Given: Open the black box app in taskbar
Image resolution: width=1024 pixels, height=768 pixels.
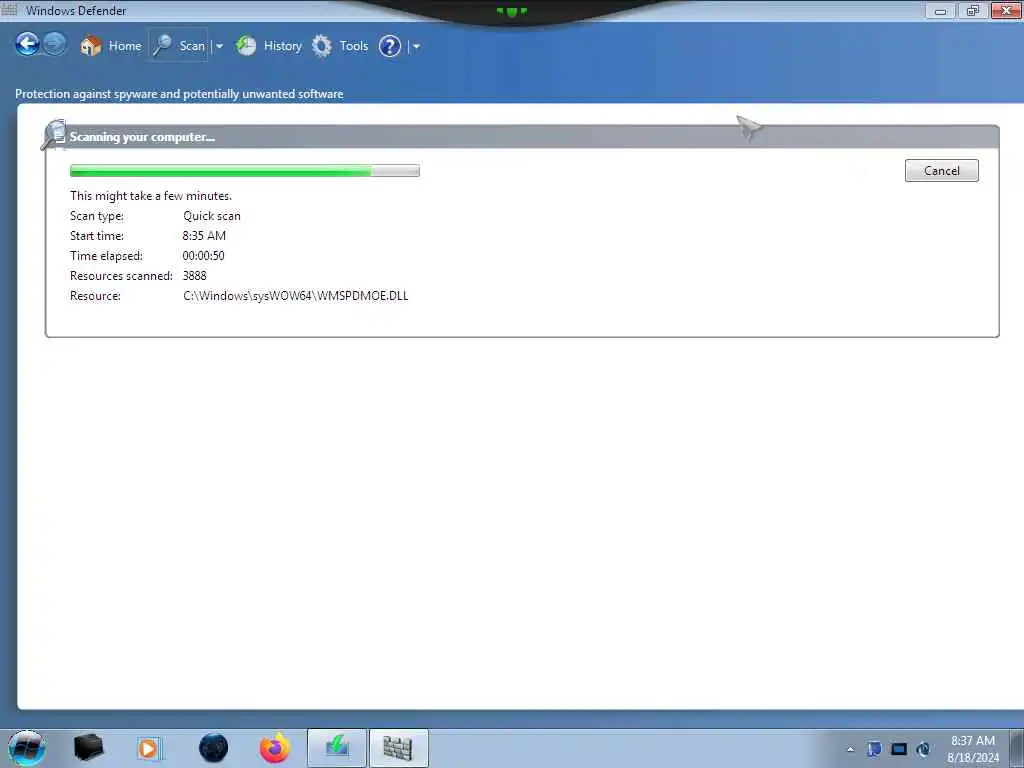Looking at the screenshot, I should pyautogui.click(x=89, y=748).
